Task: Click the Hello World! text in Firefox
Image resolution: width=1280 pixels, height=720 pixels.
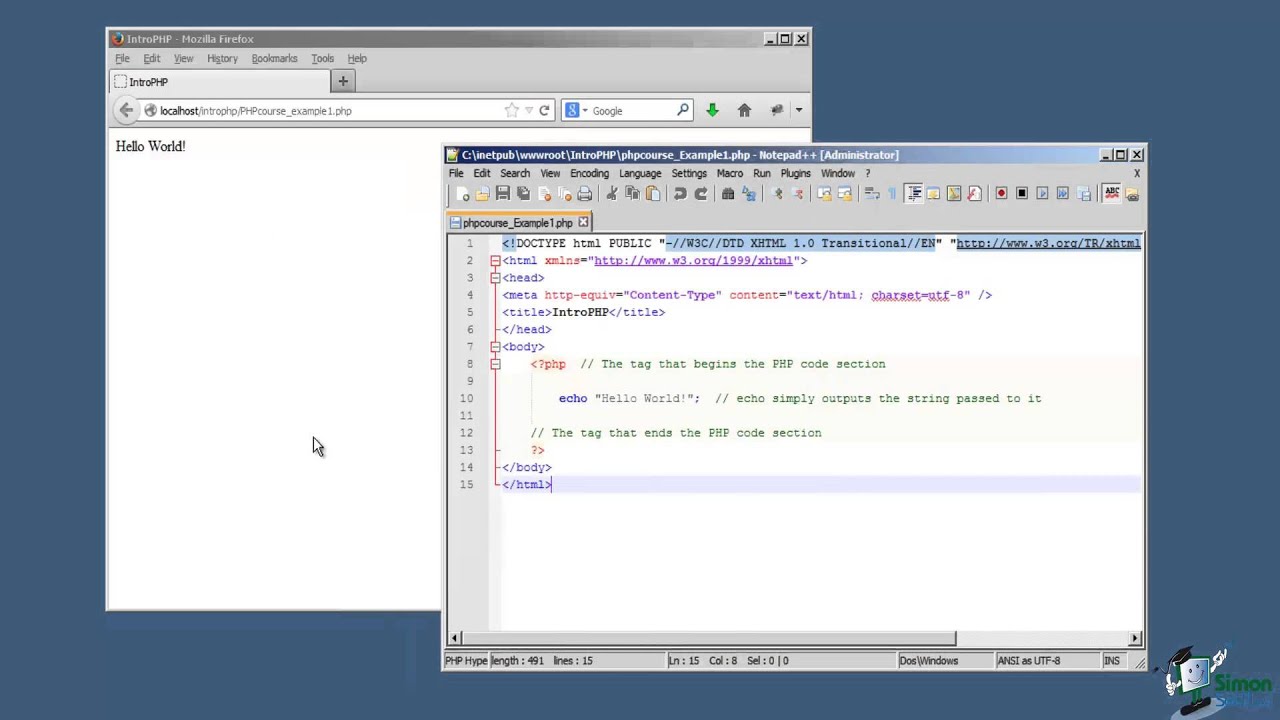Action: 150,146
